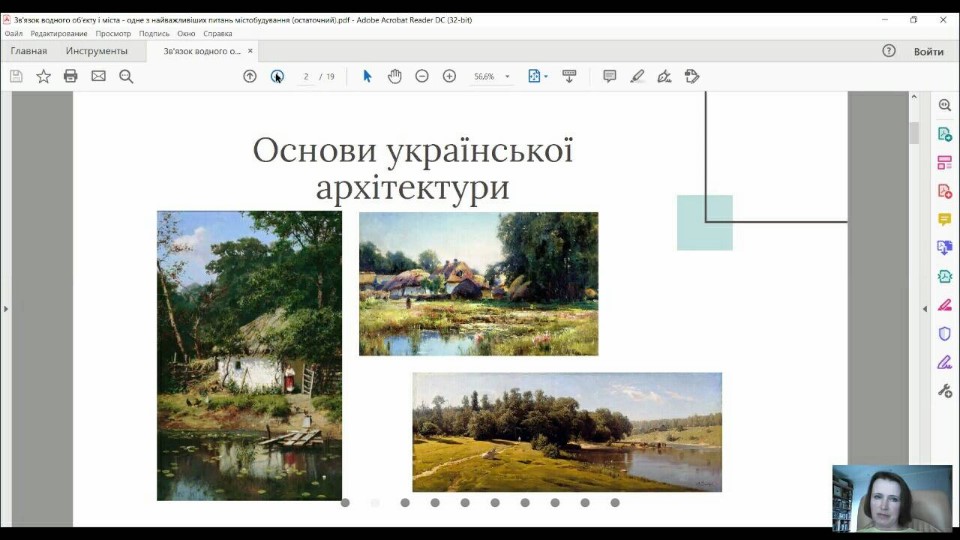Click the Войти sign-in button
The width and height of the screenshot is (960, 540).
coord(929,51)
